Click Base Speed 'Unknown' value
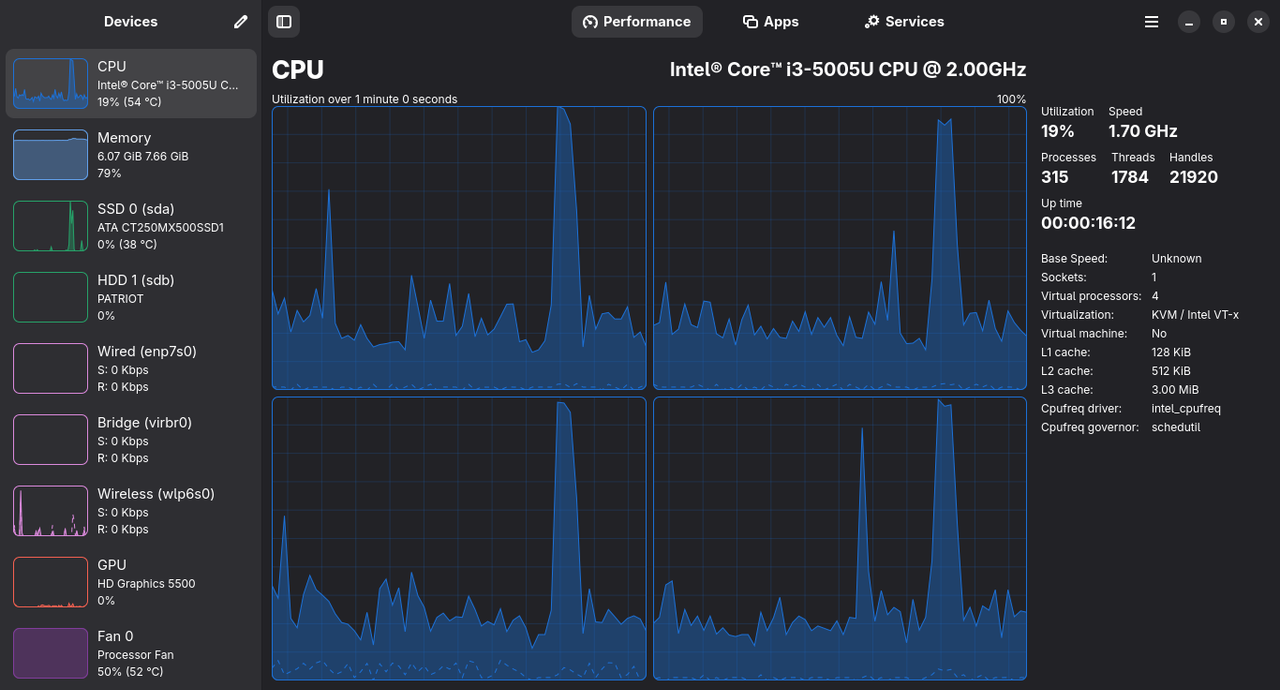Screen dimensions: 1280x690 pos(1176,258)
